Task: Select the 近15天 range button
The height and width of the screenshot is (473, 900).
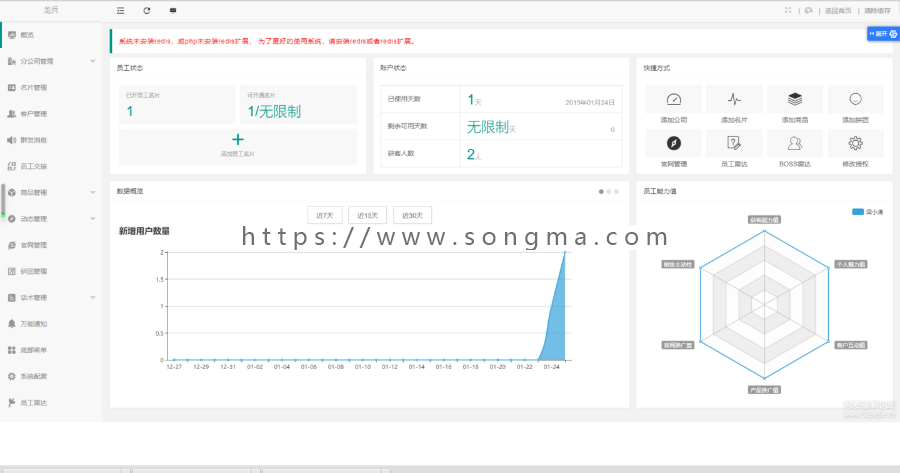Action: [x=368, y=215]
